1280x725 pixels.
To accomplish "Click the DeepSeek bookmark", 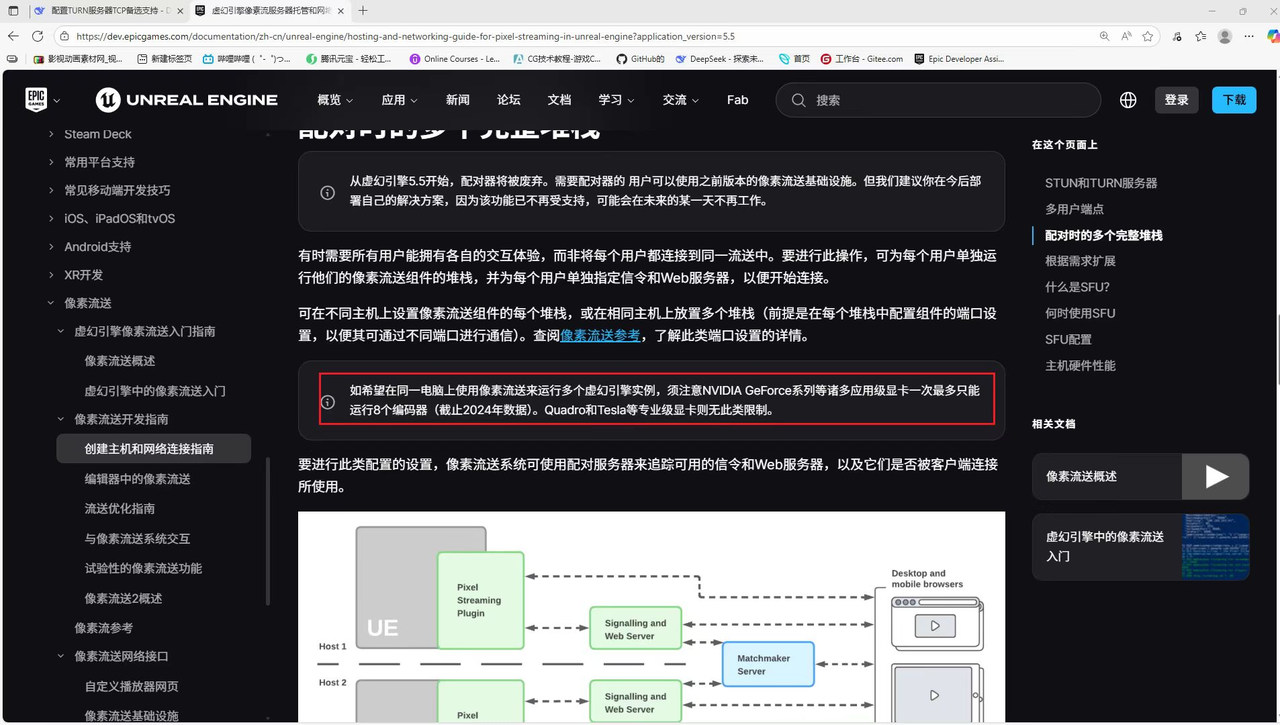I will coord(721,58).
